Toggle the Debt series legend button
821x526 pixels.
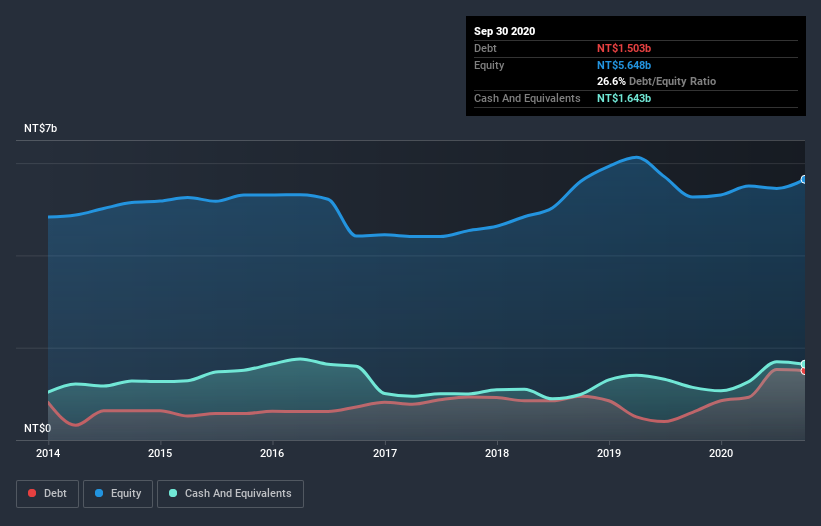tap(48, 494)
